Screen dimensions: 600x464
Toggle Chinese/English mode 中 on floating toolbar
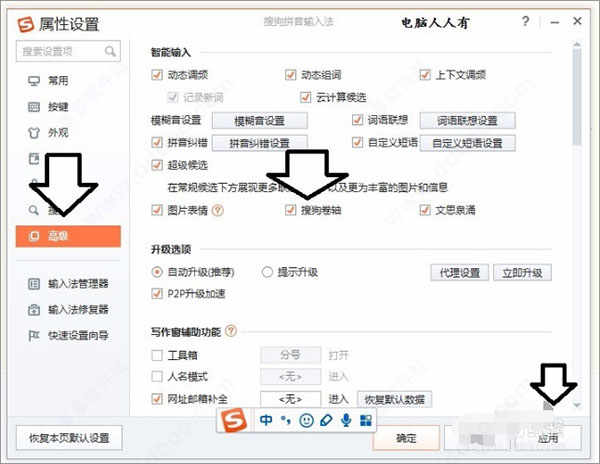click(x=266, y=420)
